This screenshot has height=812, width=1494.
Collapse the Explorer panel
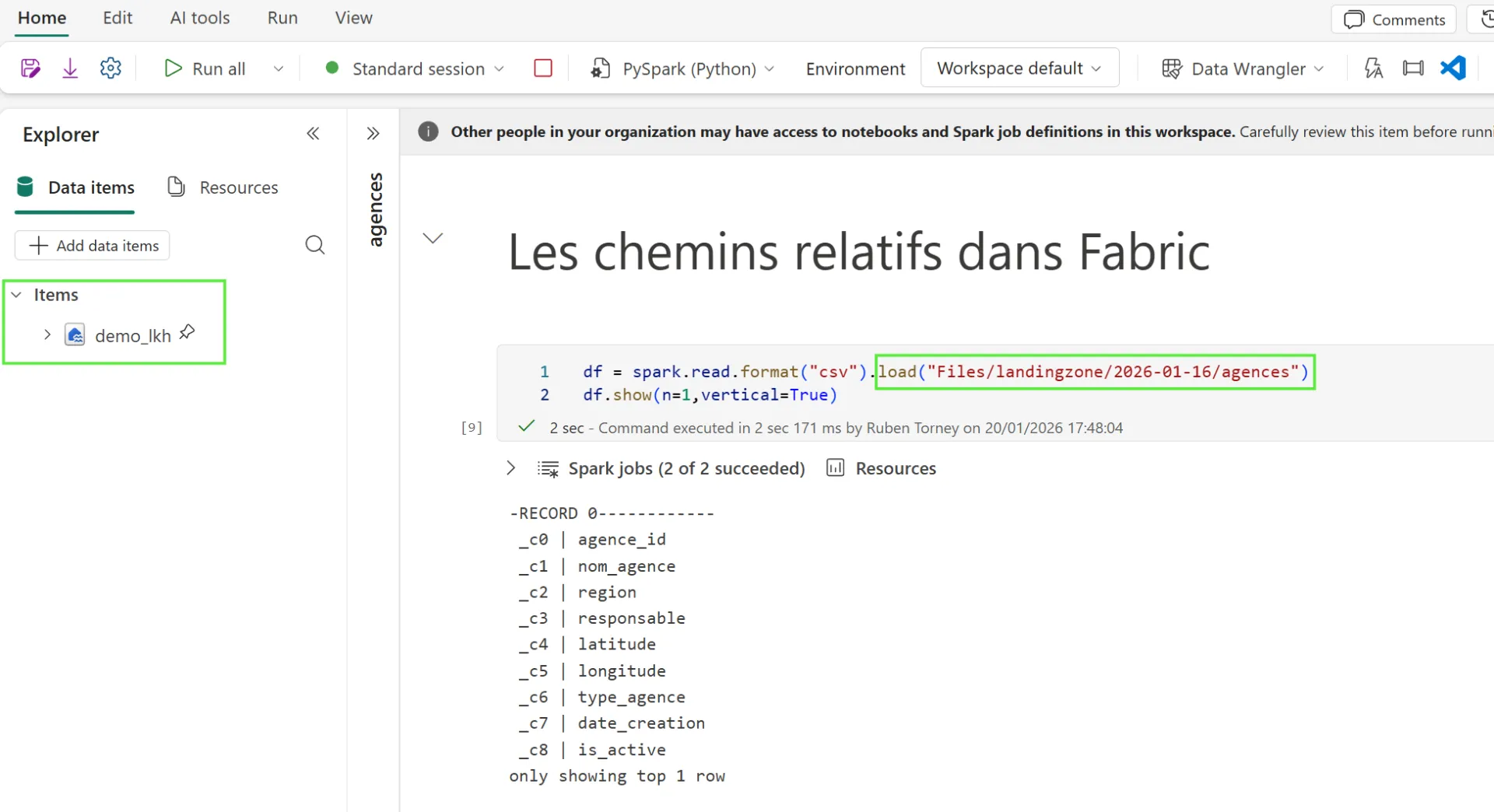[x=313, y=134]
